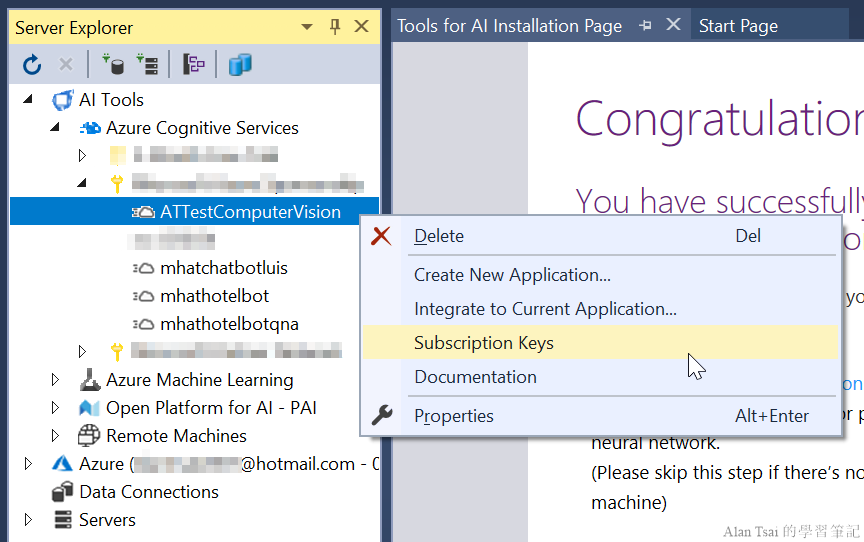The height and width of the screenshot is (542, 864).
Task: Open the Azure services cube icon
Action: tap(240, 64)
